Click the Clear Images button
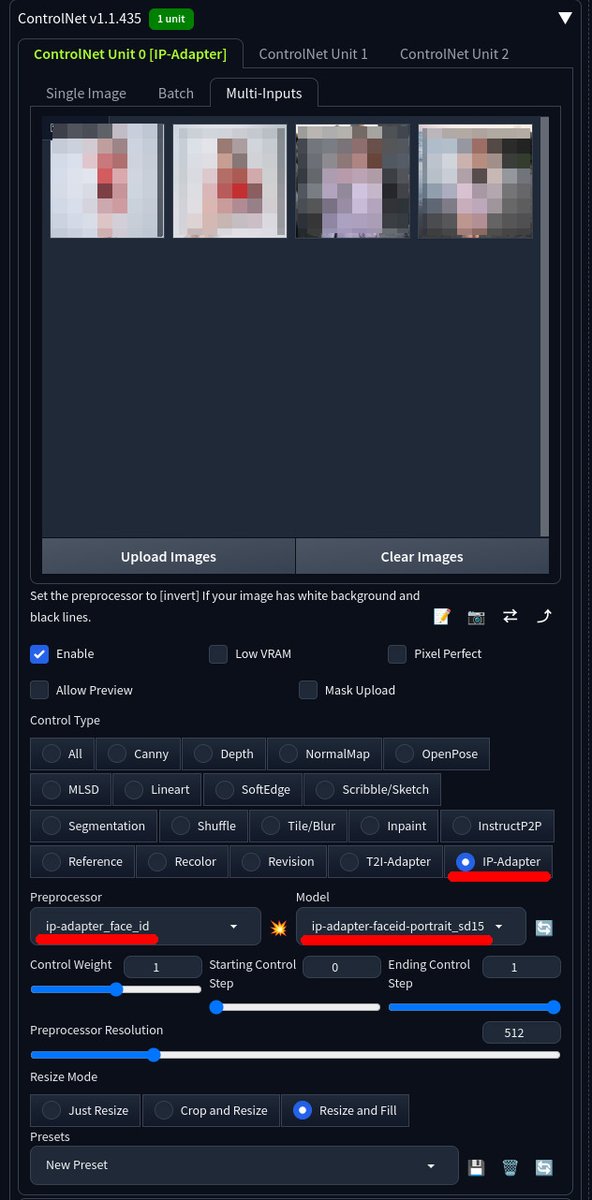 click(422, 556)
